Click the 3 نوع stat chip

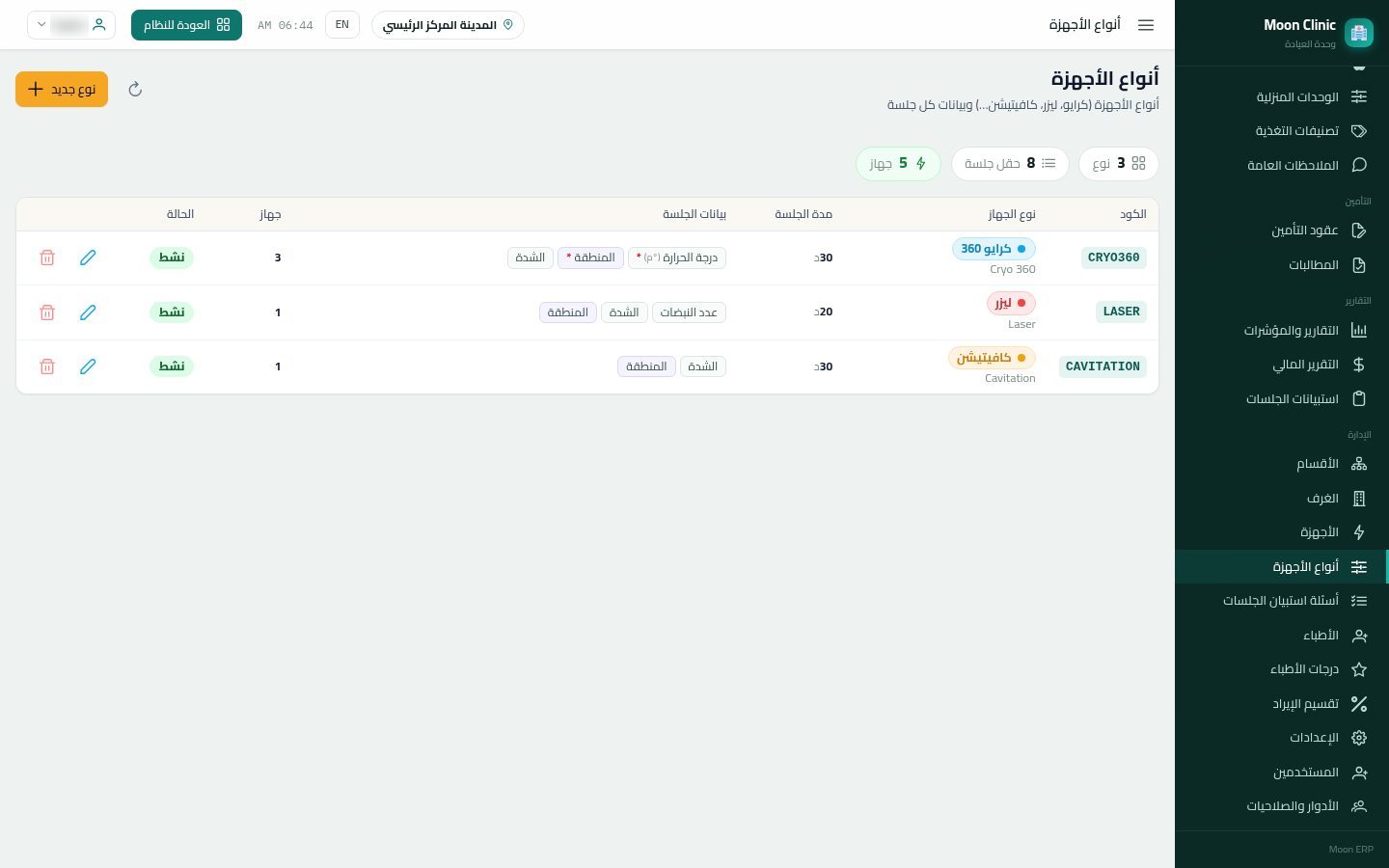[x=1119, y=164]
